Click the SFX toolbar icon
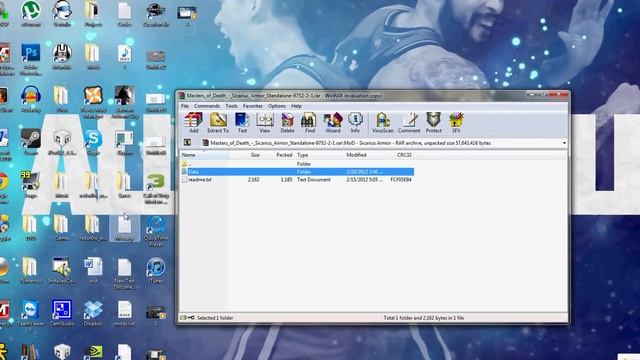 [456, 123]
